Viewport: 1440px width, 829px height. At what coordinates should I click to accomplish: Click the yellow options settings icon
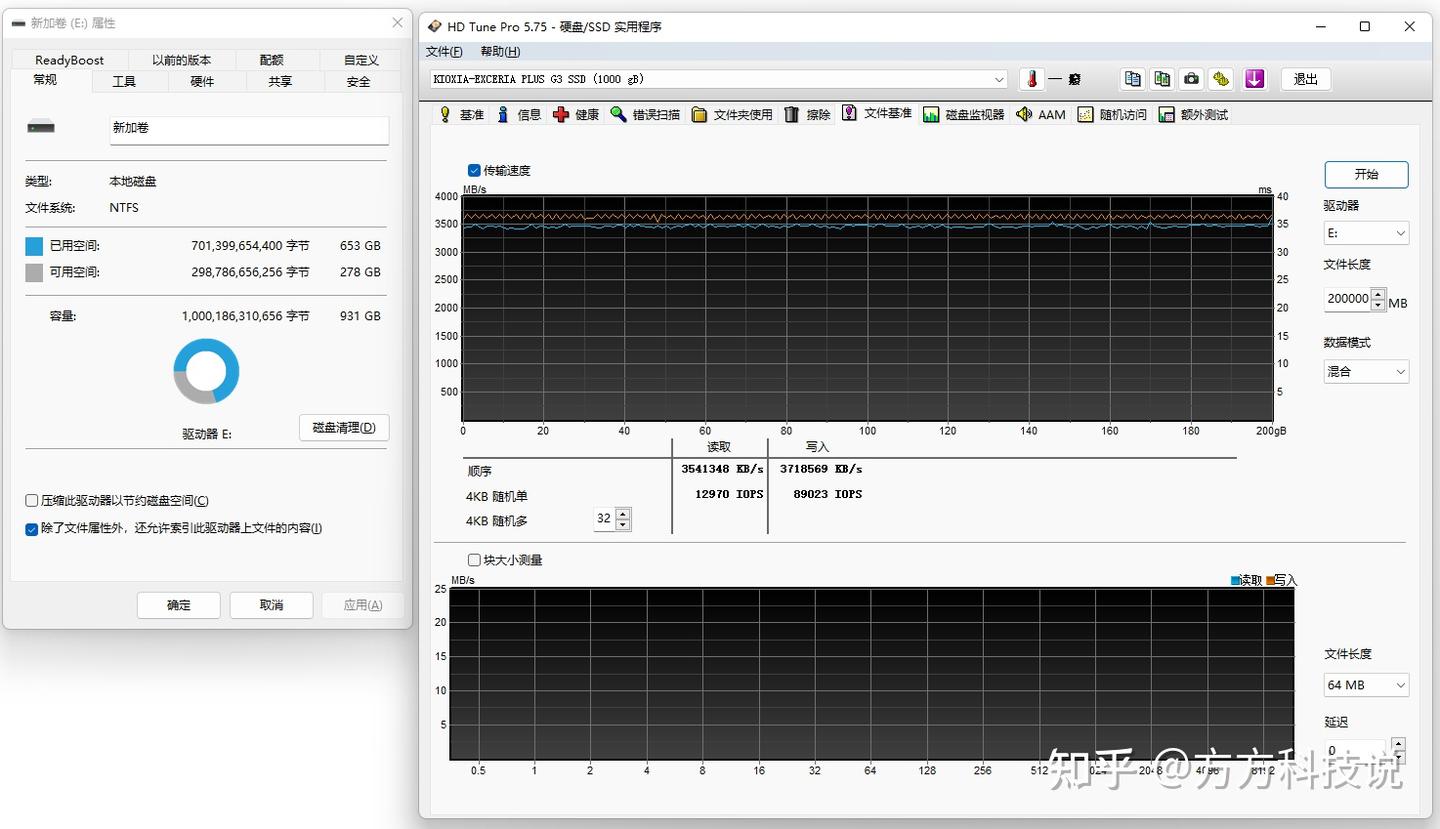(1221, 79)
